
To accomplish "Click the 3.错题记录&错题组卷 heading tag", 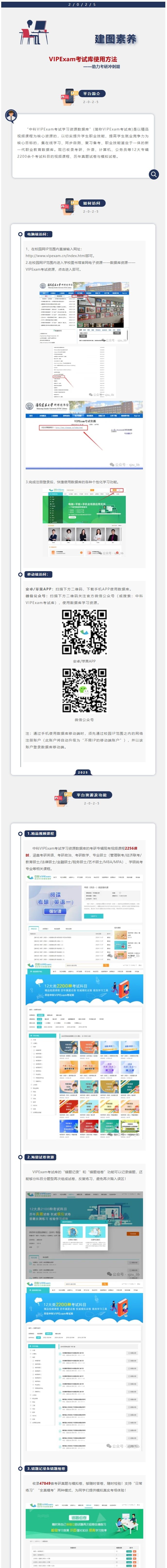I will tap(46, 1469).
